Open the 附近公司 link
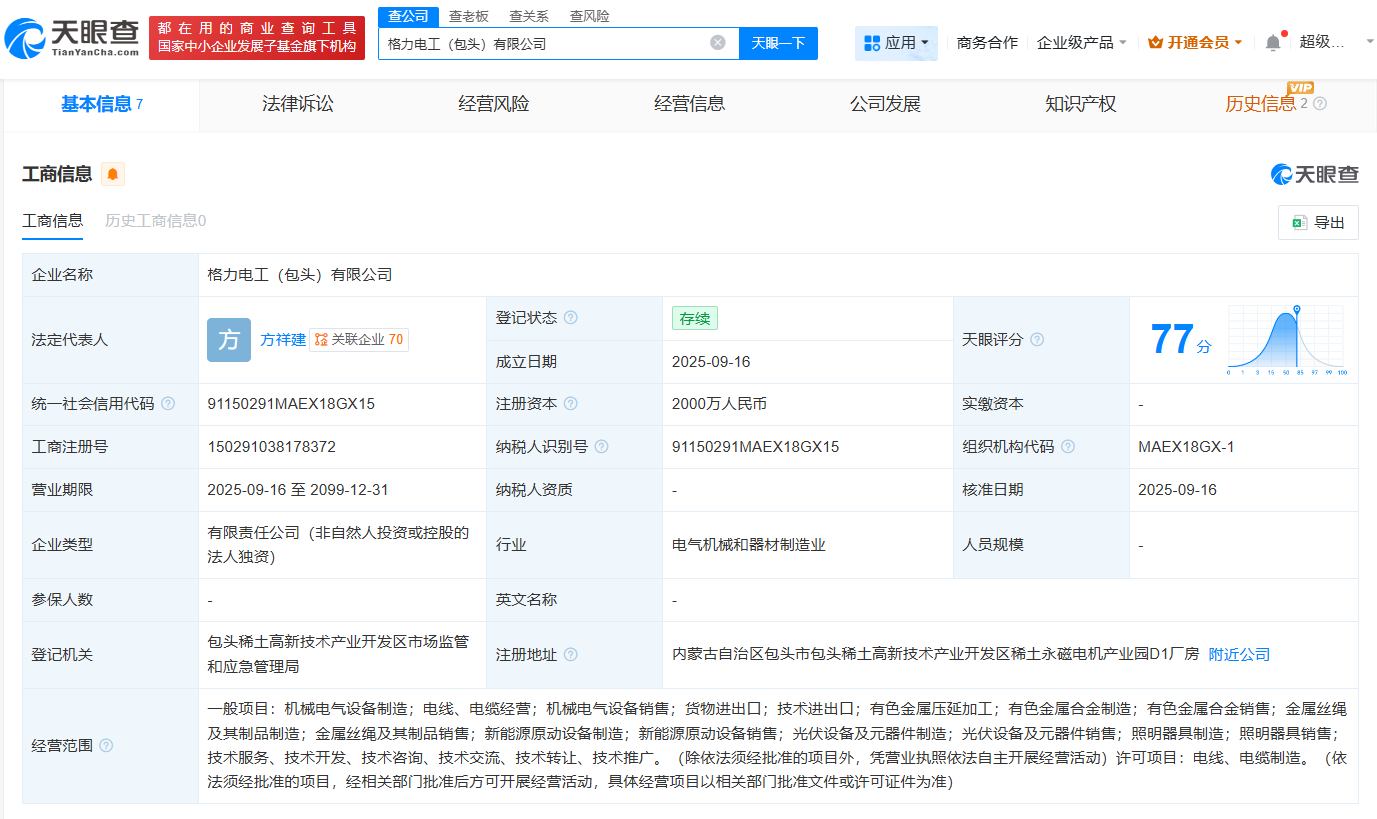The width and height of the screenshot is (1377, 819). pos(1239,653)
